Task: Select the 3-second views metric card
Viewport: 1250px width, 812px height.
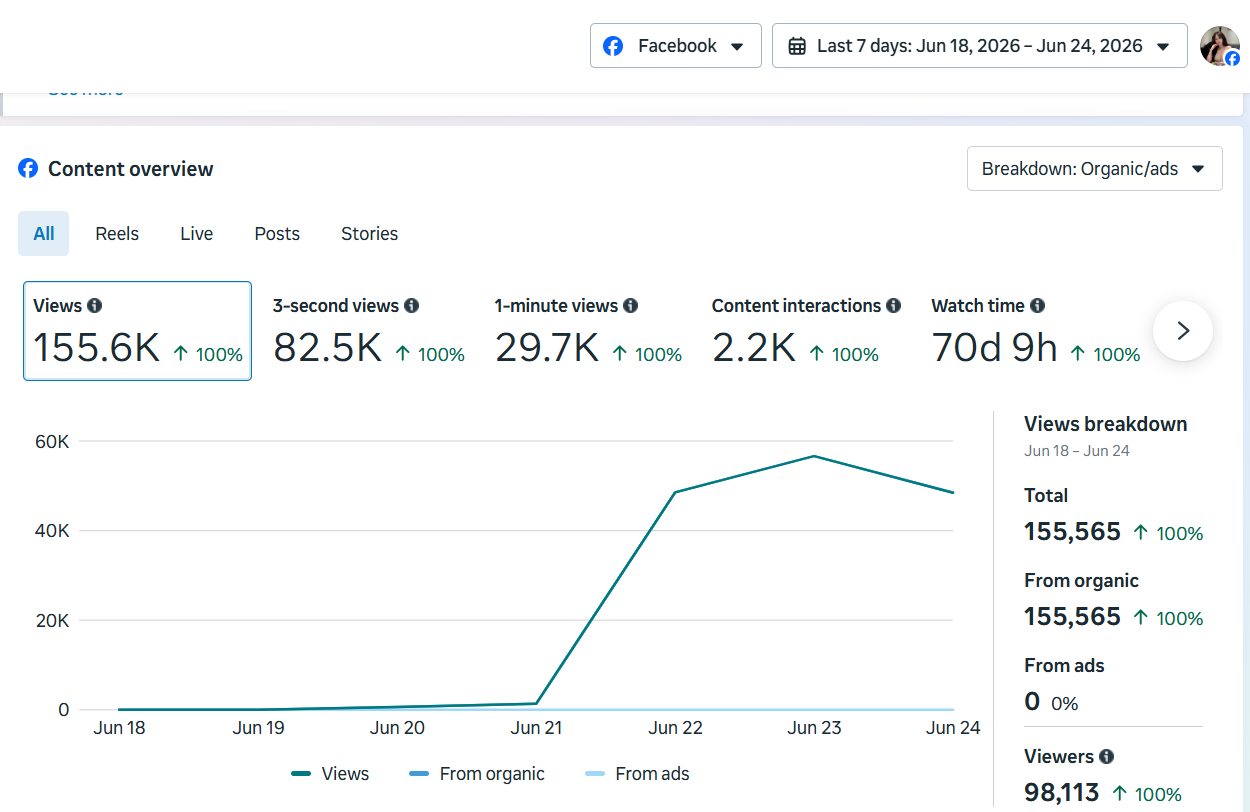Action: click(x=369, y=331)
